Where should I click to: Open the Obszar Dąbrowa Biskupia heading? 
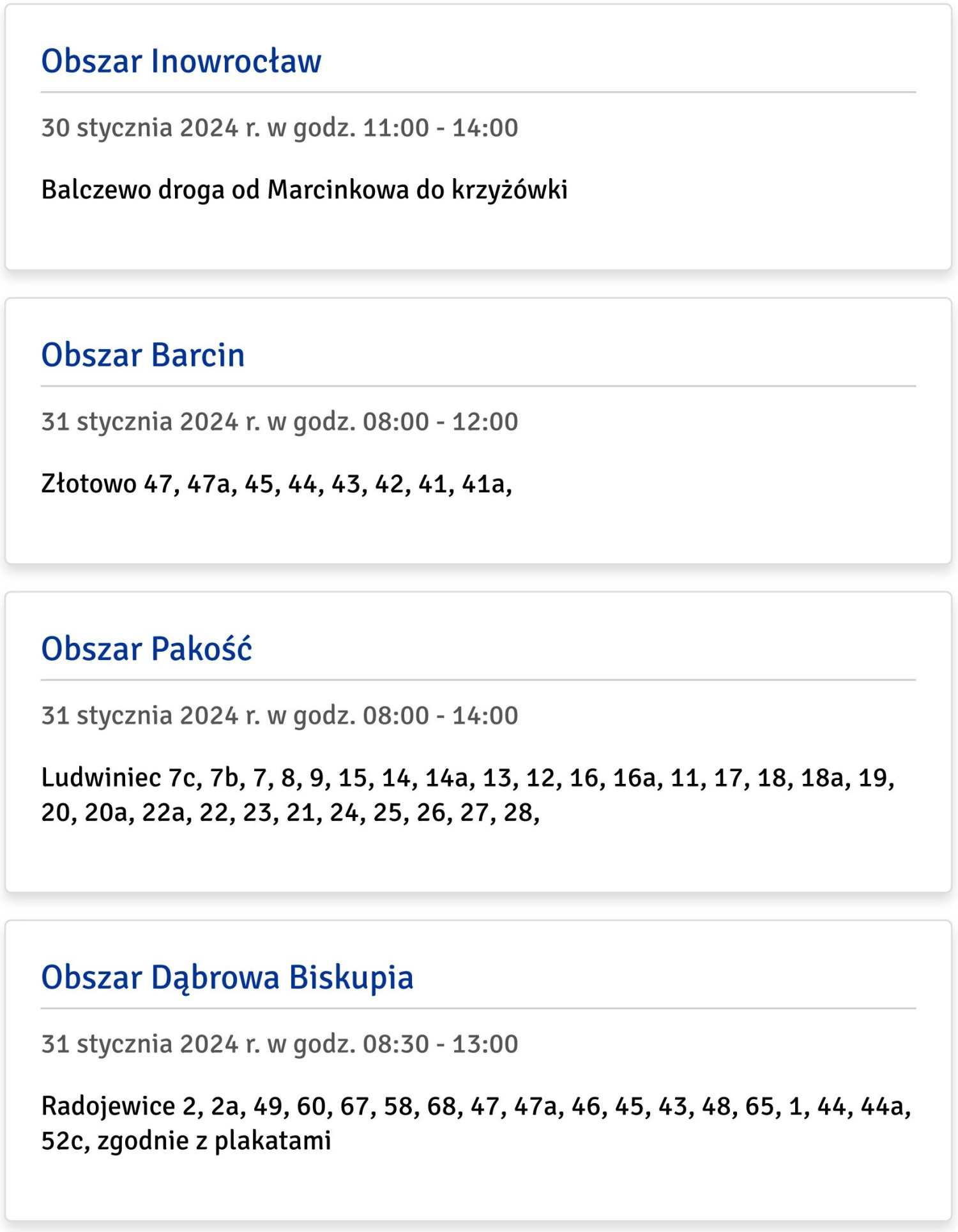[227, 977]
